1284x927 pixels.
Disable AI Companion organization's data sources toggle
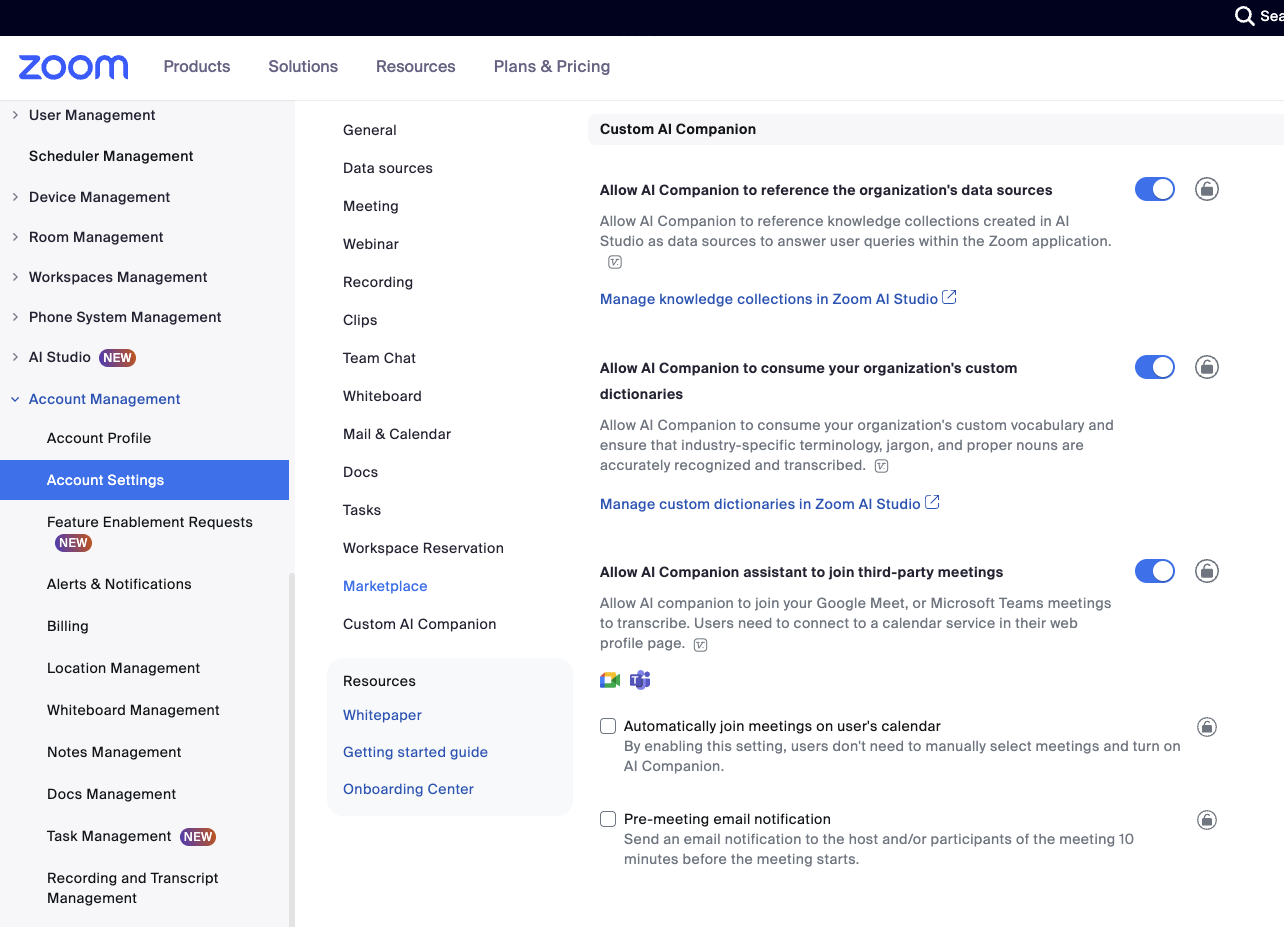(1154, 189)
